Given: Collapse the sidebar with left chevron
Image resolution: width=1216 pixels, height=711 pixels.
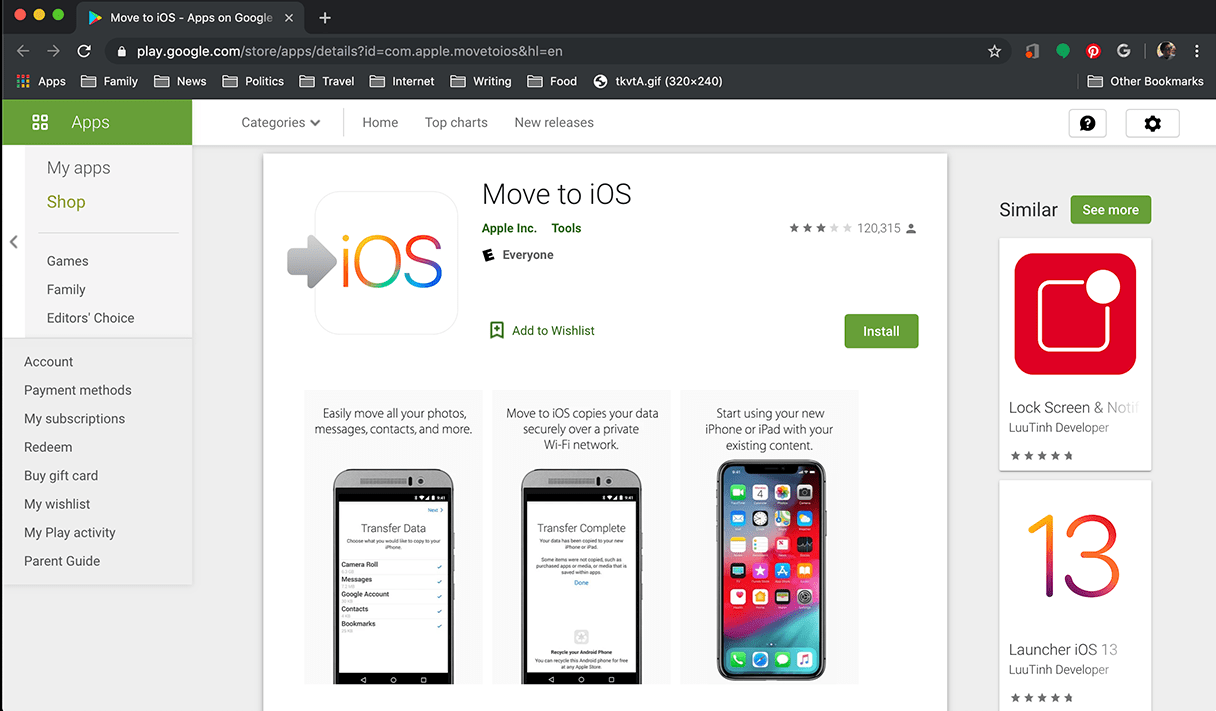Looking at the screenshot, I should [13, 242].
